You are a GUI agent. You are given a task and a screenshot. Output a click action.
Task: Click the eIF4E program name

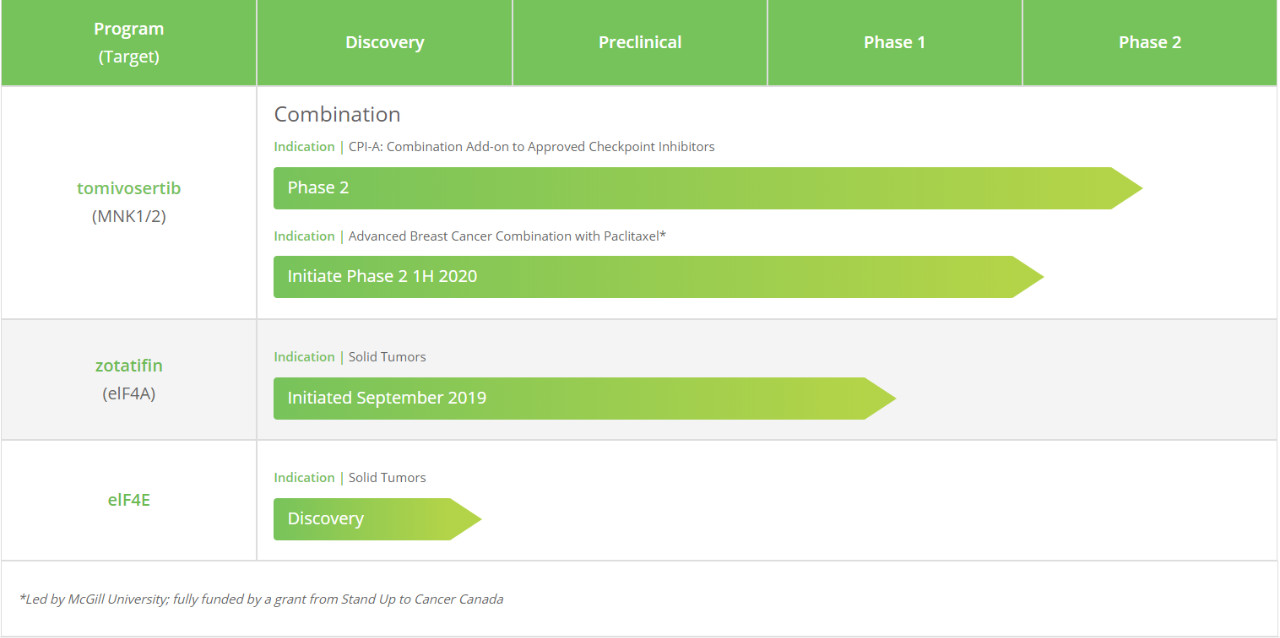[129, 499]
